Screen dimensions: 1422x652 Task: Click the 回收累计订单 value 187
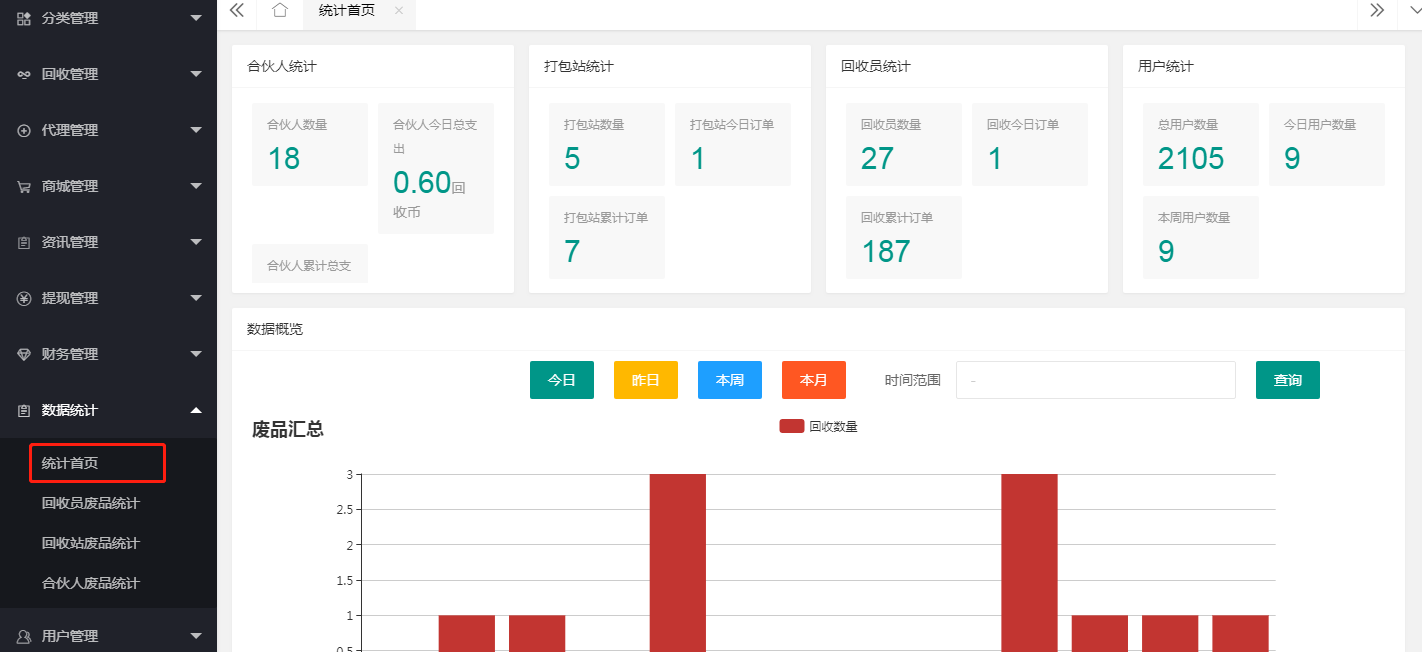tap(886, 251)
